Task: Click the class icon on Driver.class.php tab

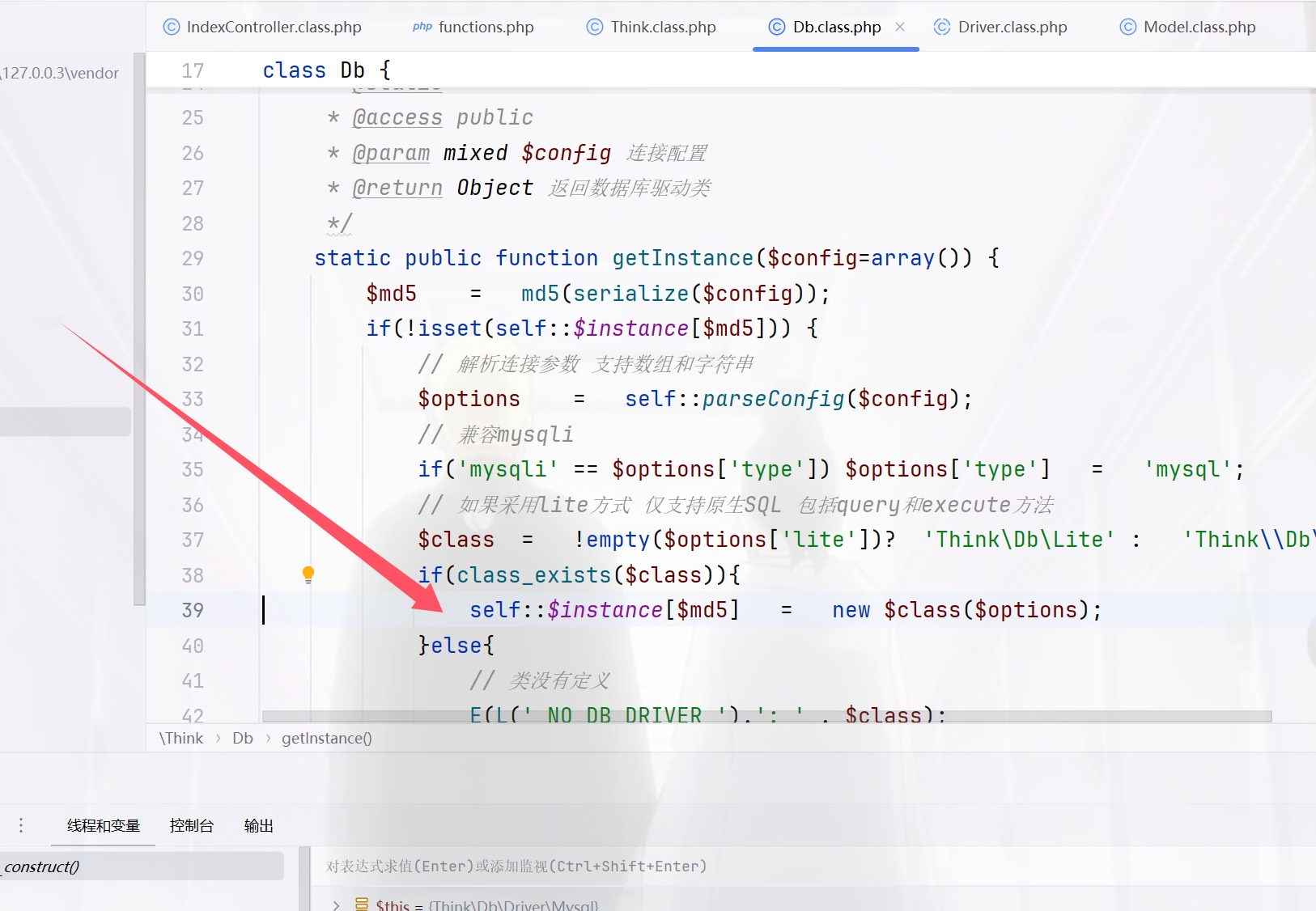Action: (942, 27)
